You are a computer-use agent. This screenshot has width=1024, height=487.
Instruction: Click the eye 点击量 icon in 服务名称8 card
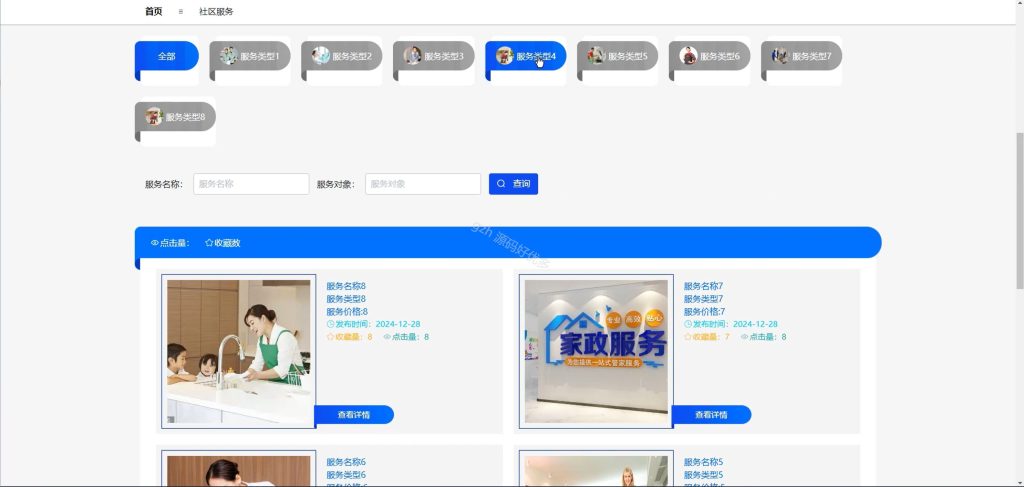pos(387,337)
